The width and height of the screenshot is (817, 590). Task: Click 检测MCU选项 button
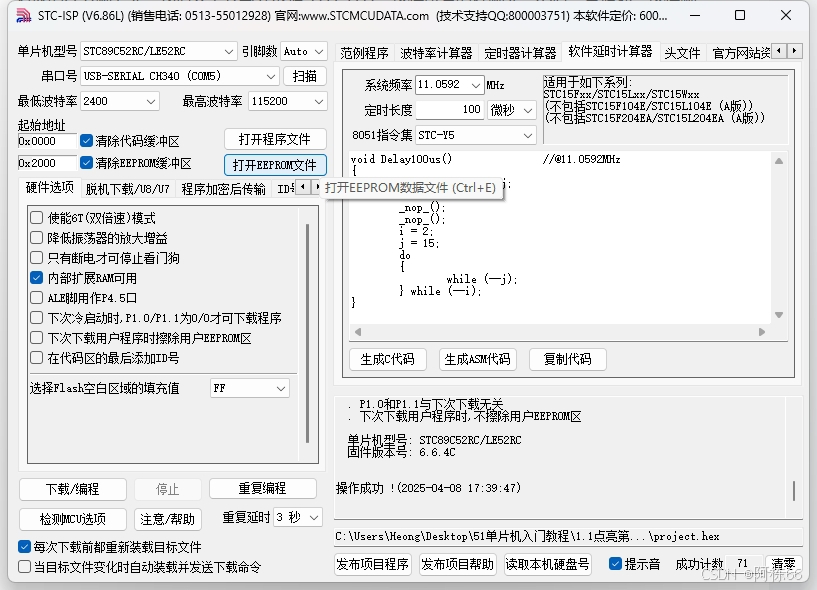(x=72, y=519)
